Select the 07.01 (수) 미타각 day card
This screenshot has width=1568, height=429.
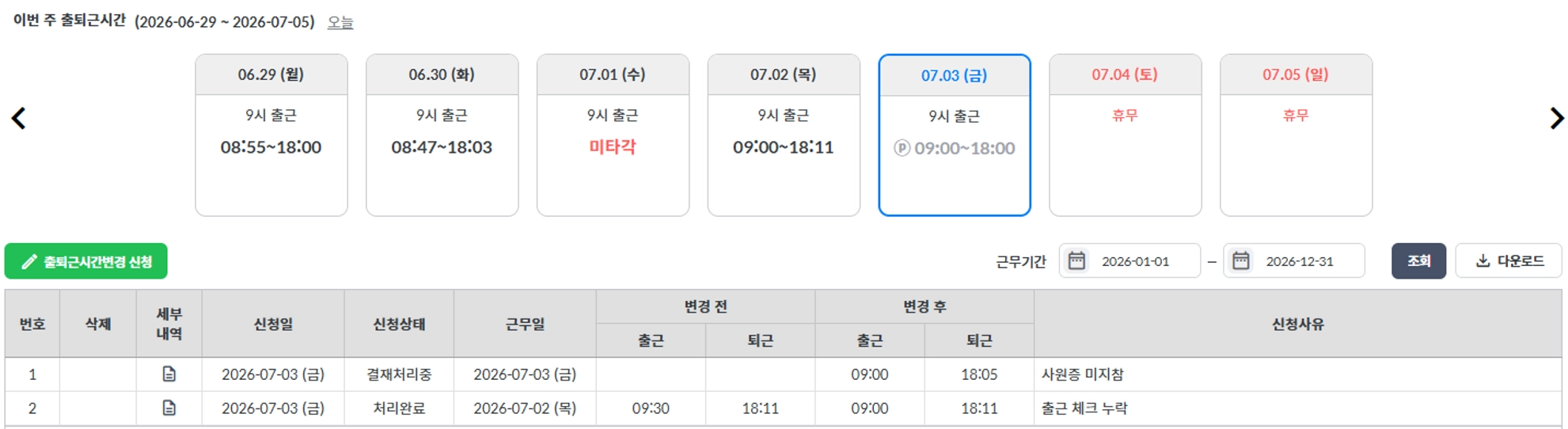point(613,135)
